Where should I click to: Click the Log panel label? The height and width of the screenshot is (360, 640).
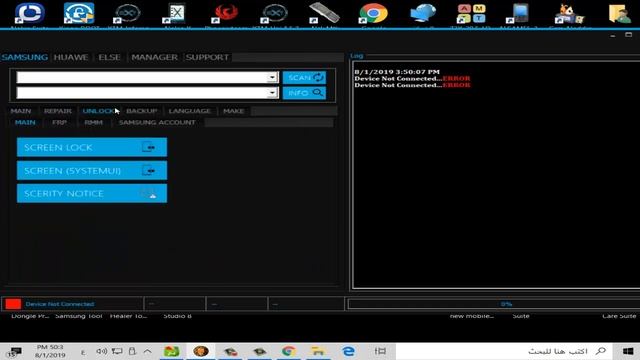point(356,56)
